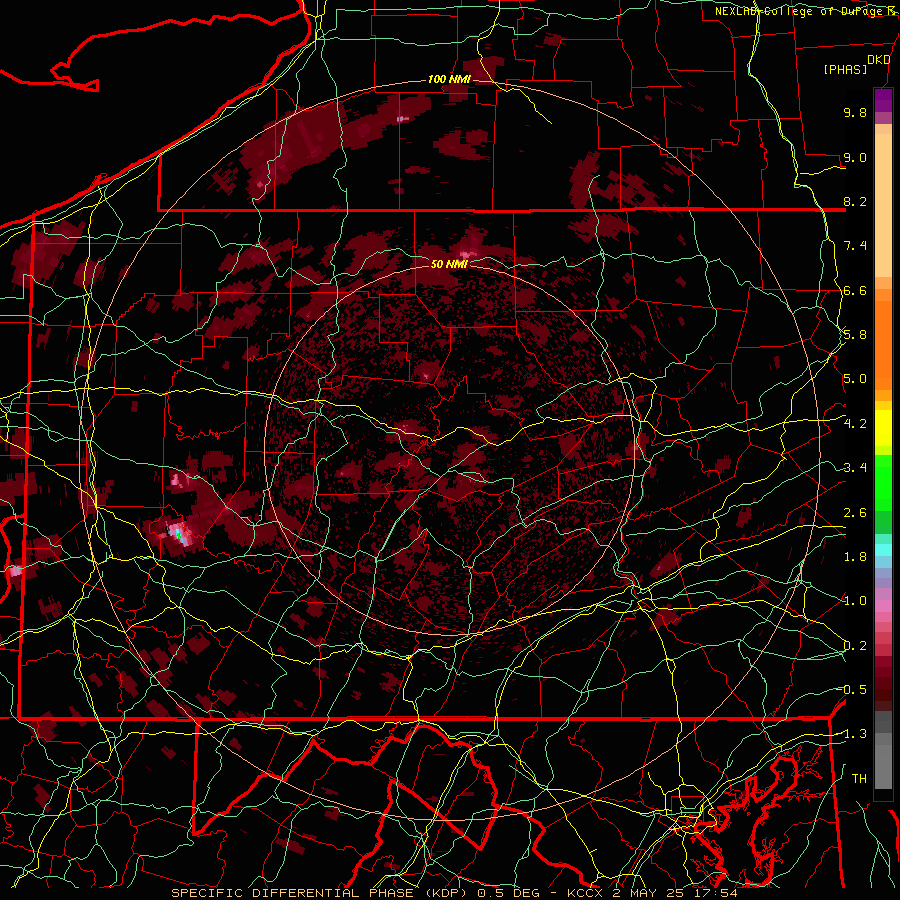
Task: Select the 100 NMI range ring label
Action: (x=449, y=79)
